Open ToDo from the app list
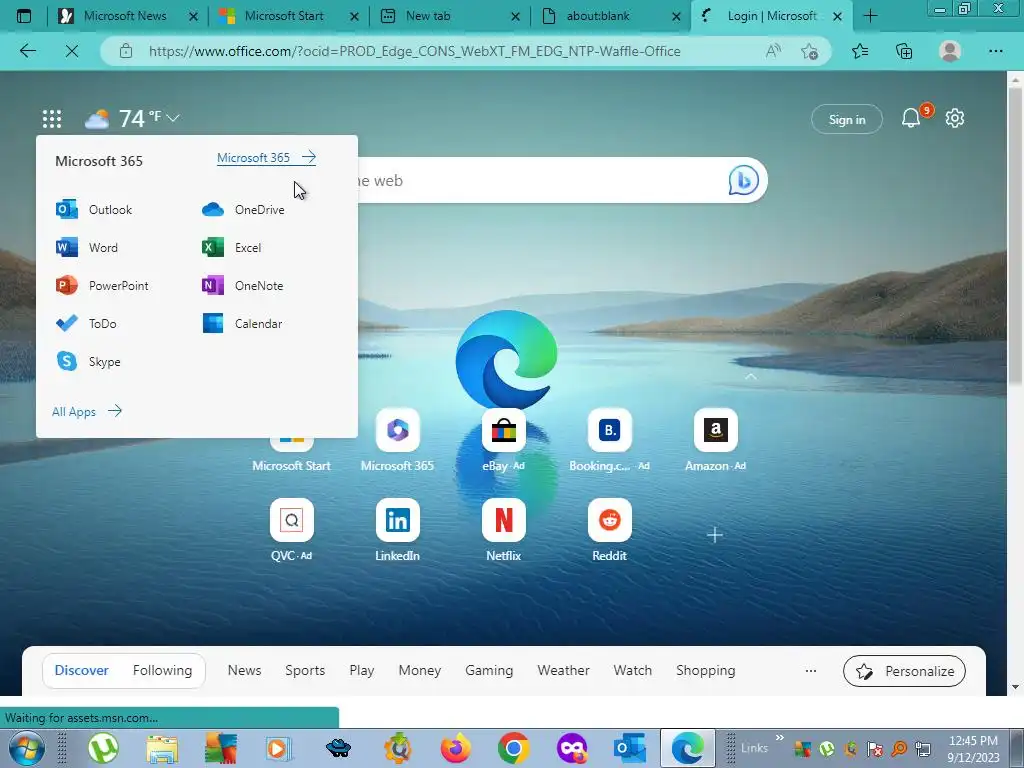 (x=86, y=323)
